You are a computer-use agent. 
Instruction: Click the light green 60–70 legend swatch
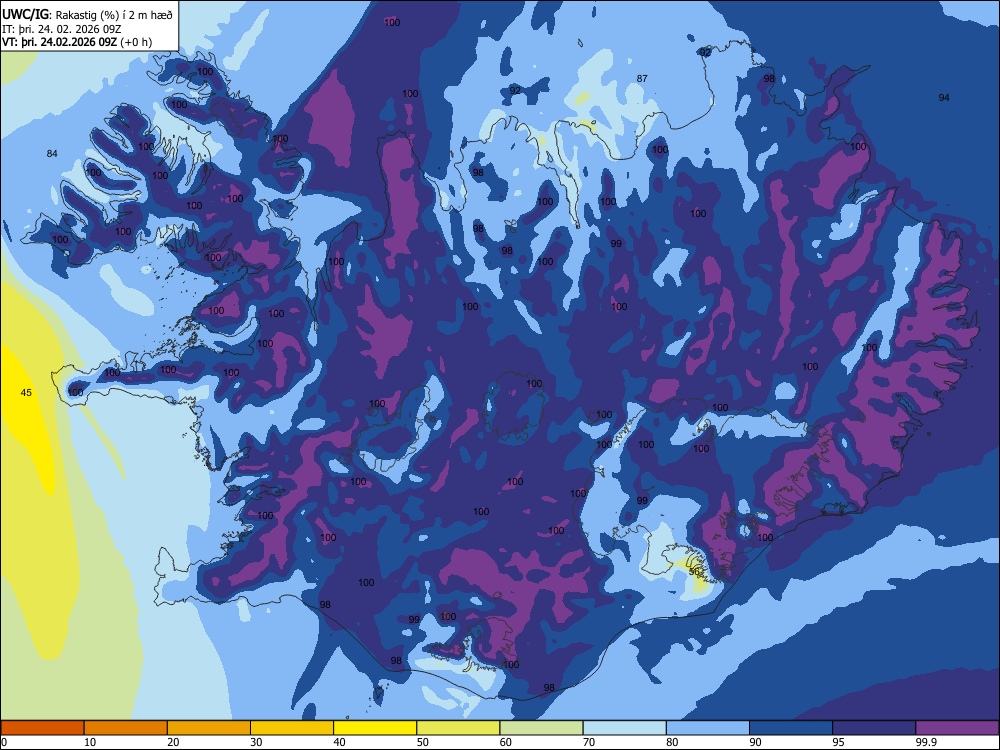click(541, 728)
